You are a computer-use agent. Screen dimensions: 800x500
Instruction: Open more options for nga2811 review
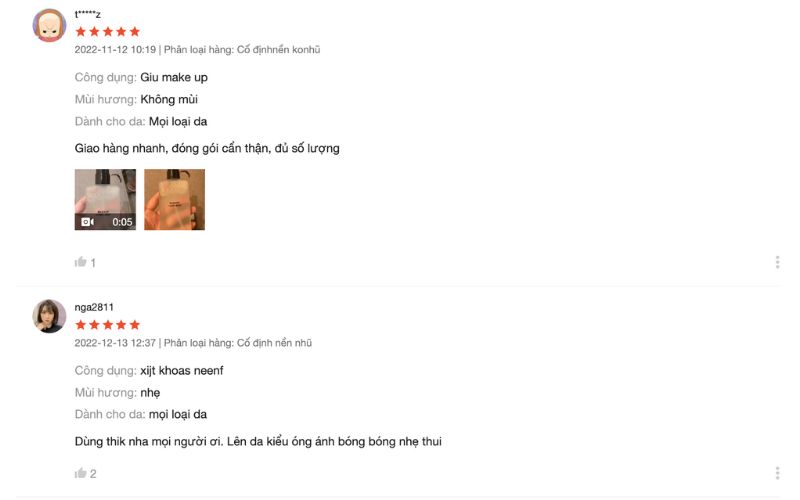tap(777, 473)
